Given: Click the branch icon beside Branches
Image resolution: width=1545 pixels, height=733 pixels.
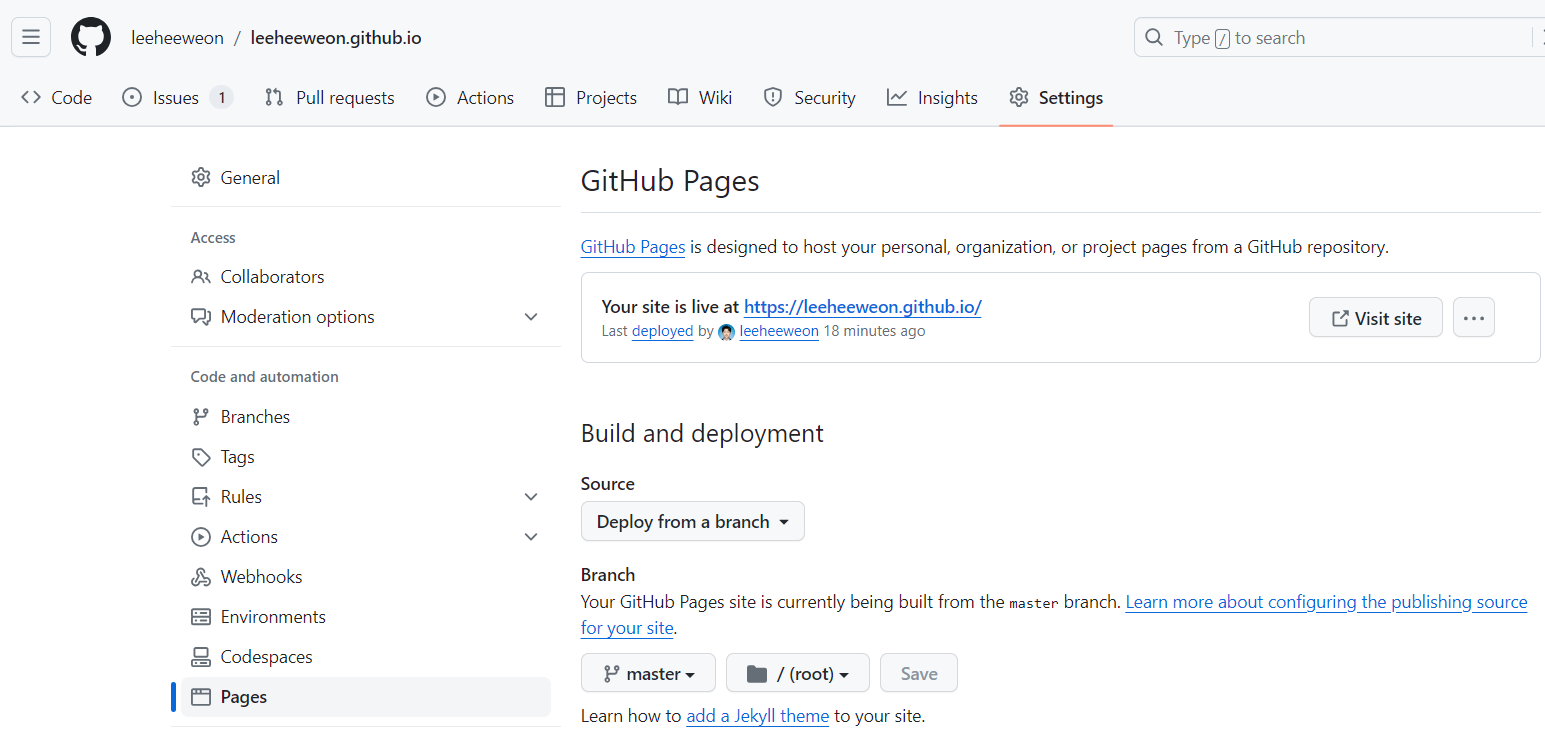Looking at the screenshot, I should 201,417.
